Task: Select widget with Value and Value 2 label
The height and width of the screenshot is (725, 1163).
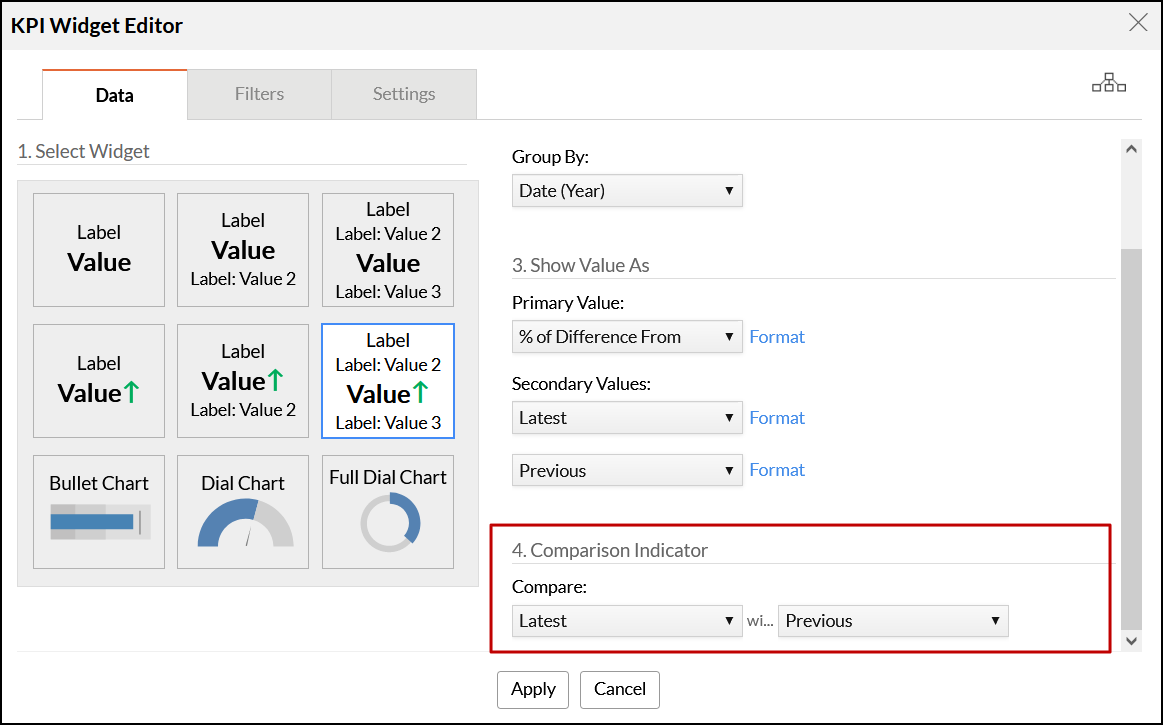Action: (243, 249)
